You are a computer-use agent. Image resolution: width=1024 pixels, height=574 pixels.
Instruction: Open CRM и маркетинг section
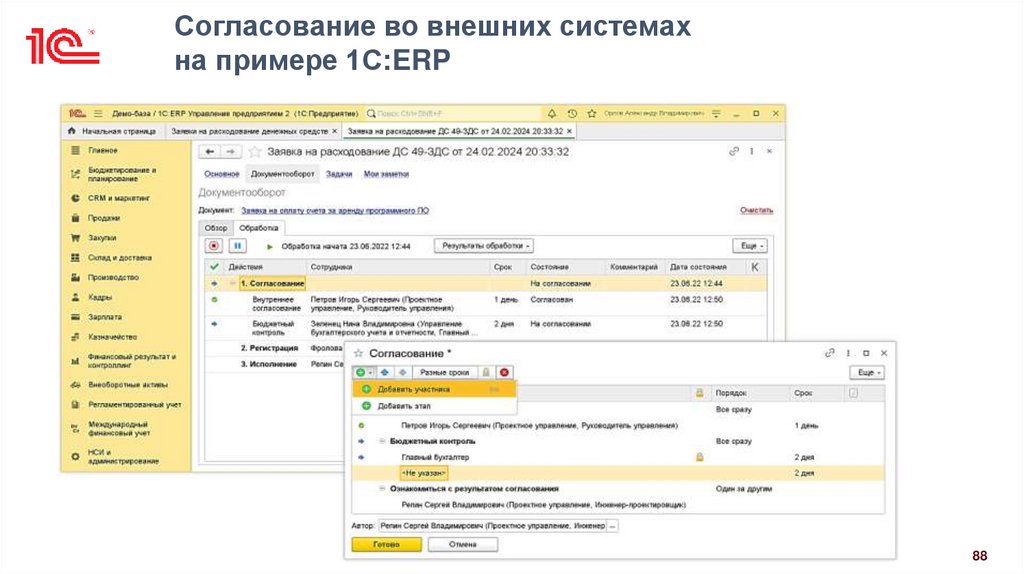tap(119, 198)
